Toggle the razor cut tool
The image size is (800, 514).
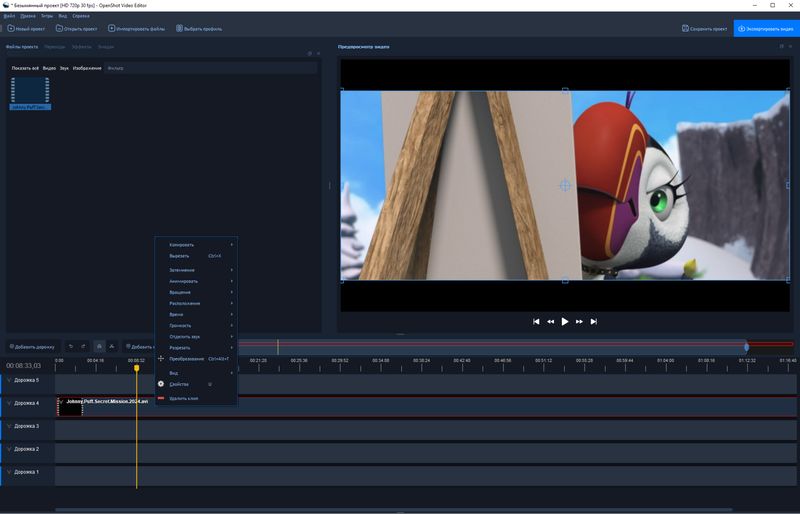coord(112,347)
